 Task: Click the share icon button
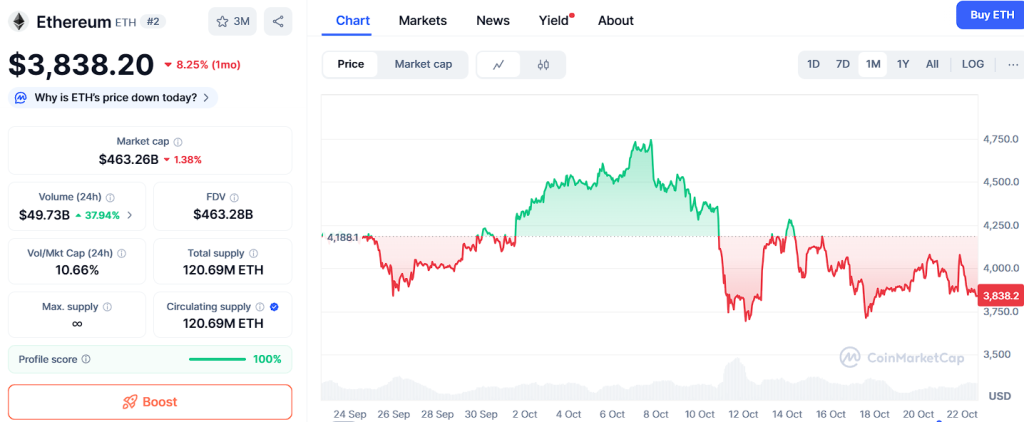click(278, 21)
